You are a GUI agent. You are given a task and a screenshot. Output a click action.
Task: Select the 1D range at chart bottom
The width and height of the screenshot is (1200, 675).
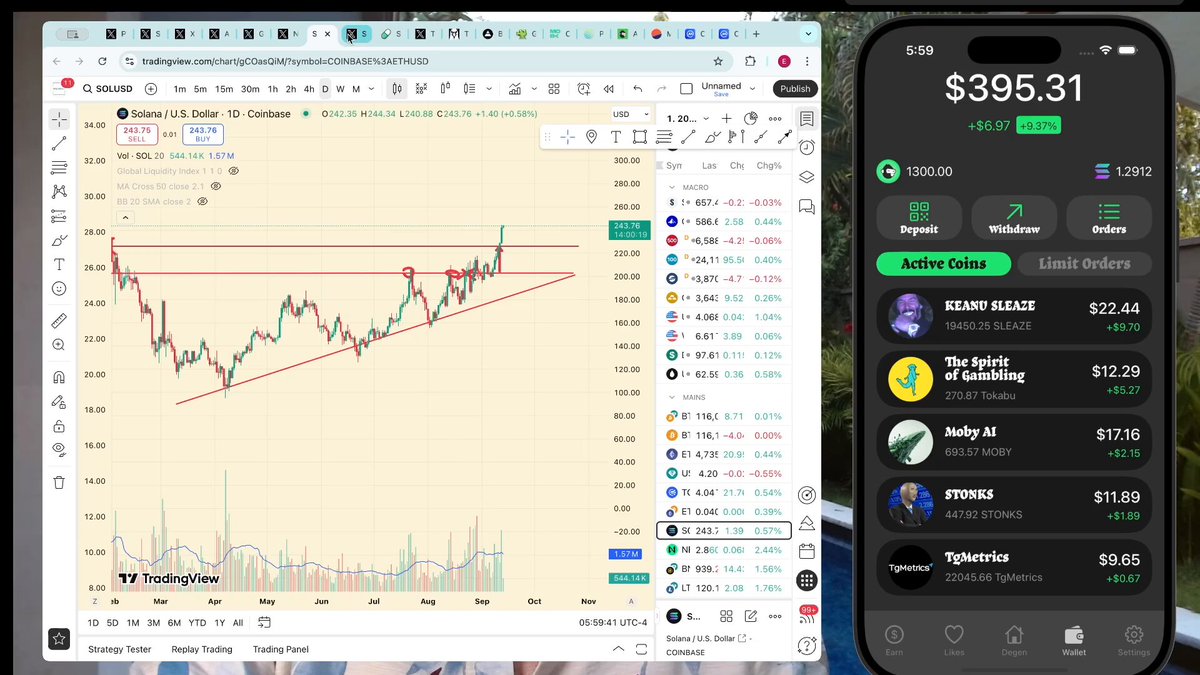pyautogui.click(x=93, y=623)
